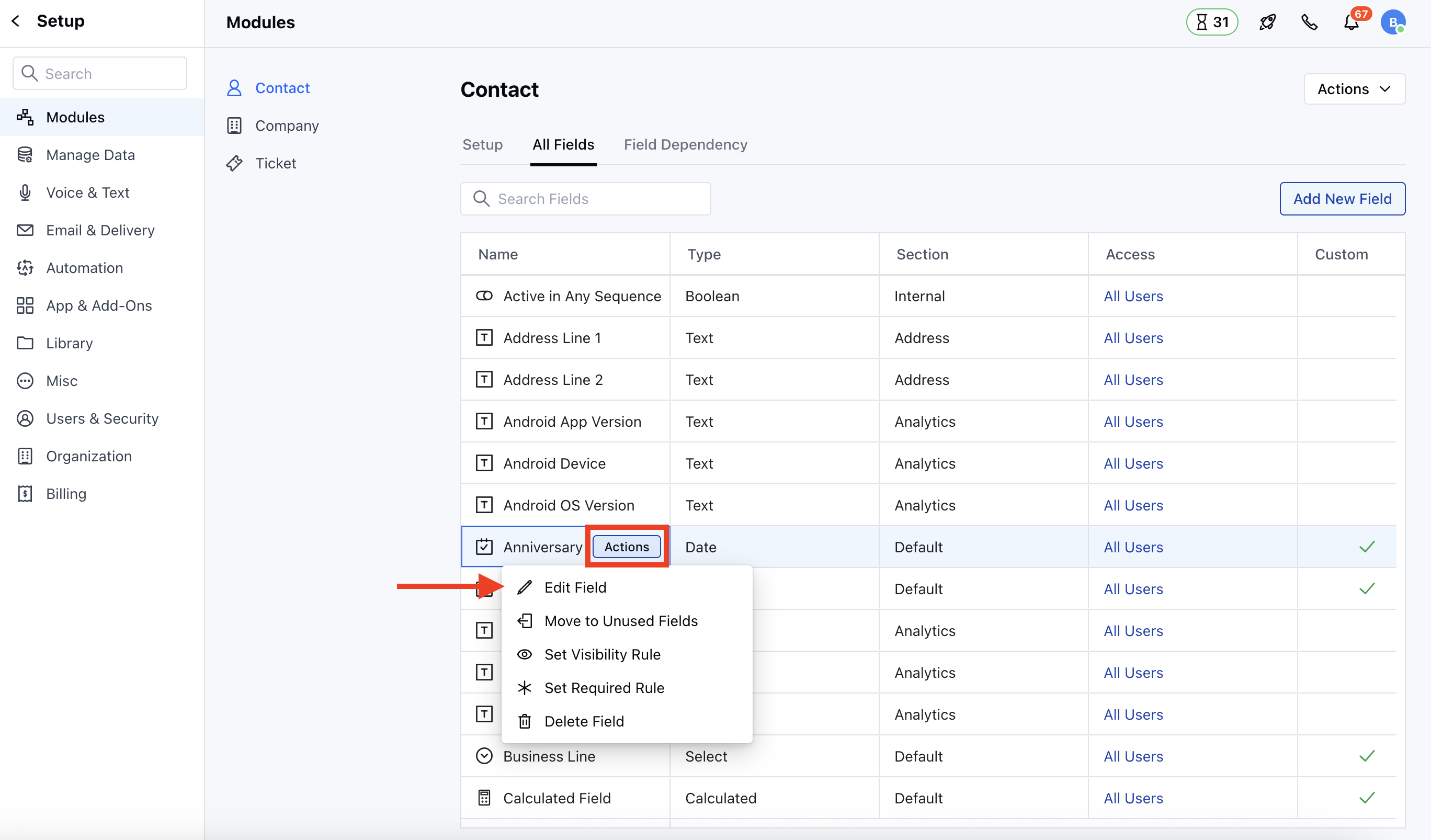
Task: Click the Add New Field button
Action: click(1342, 199)
